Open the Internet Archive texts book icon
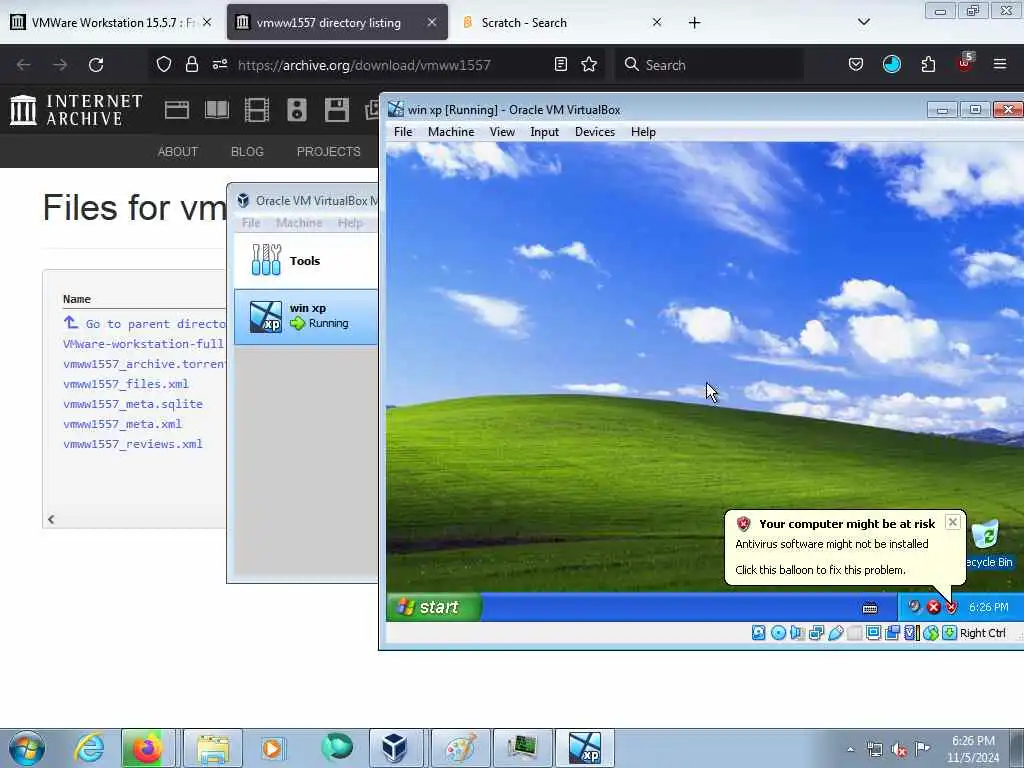1024x768 pixels. [217, 110]
